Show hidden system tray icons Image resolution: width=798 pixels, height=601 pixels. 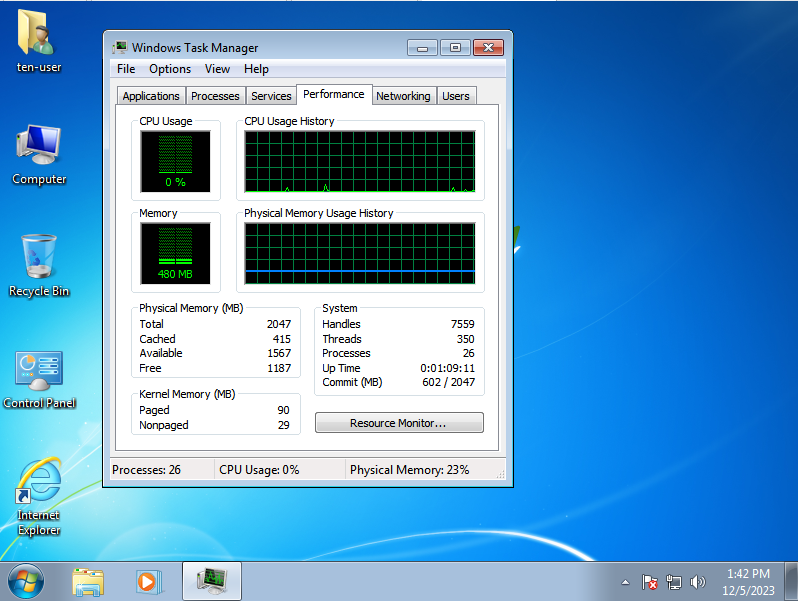pos(626,581)
